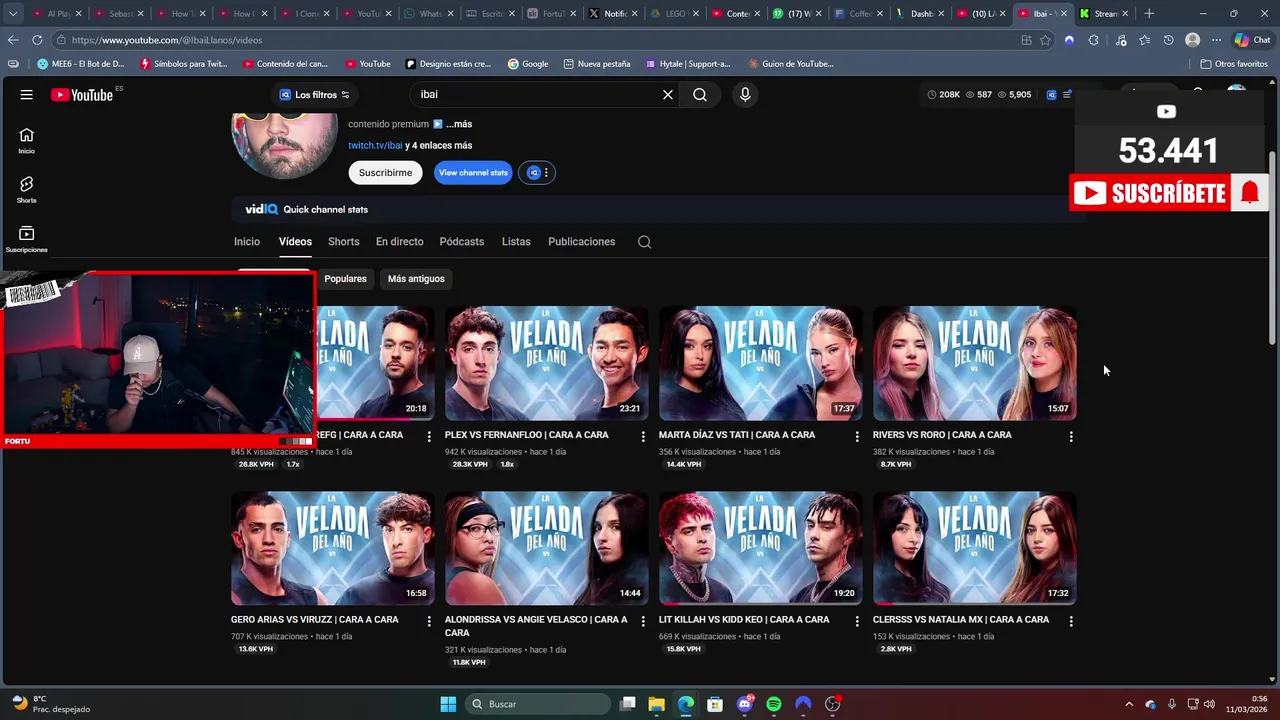Switch to the Inicio channel tab
The width and height of the screenshot is (1280, 720).
click(x=247, y=242)
